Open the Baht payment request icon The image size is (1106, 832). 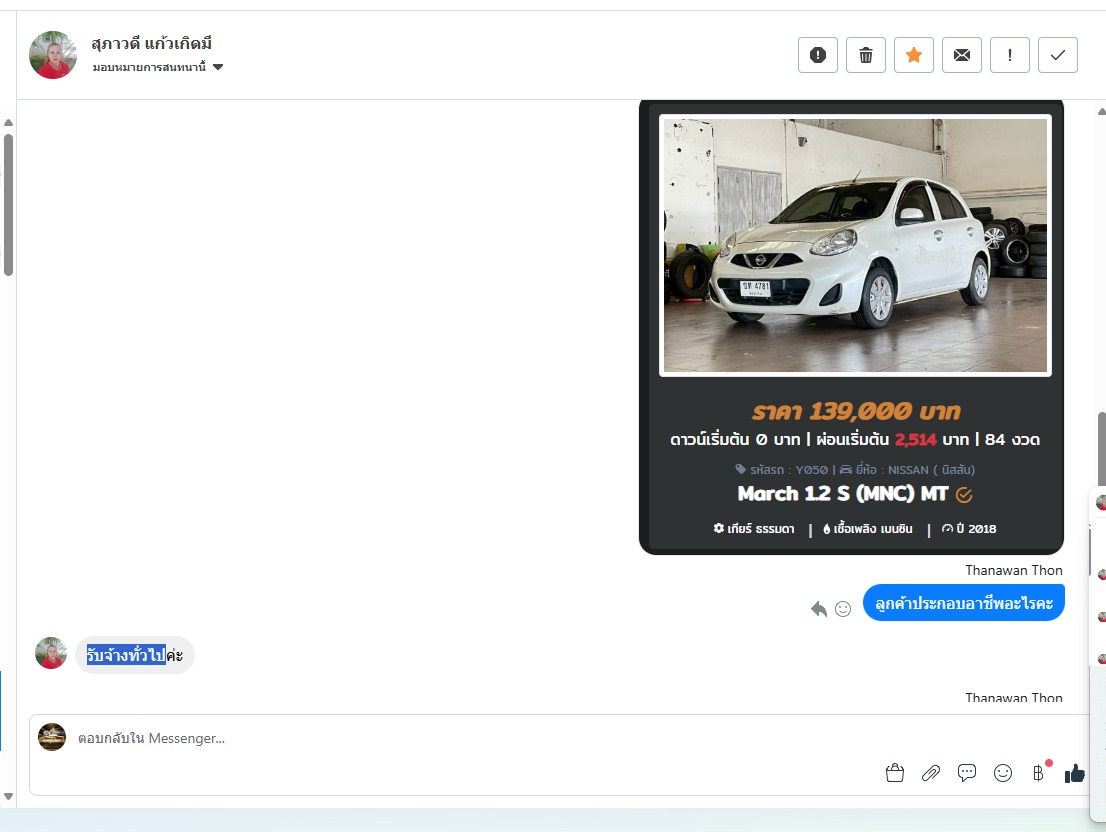point(1039,773)
